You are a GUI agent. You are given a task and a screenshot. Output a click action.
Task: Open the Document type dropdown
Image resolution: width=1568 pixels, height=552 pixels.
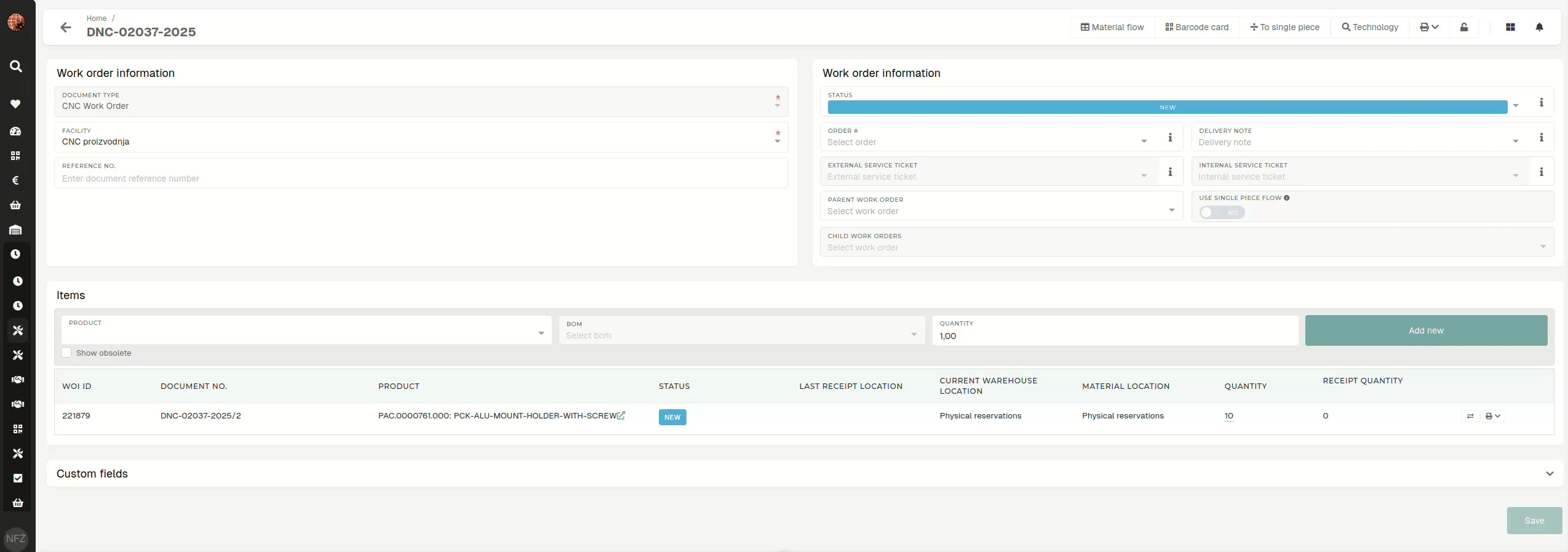(x=421, y=102)
